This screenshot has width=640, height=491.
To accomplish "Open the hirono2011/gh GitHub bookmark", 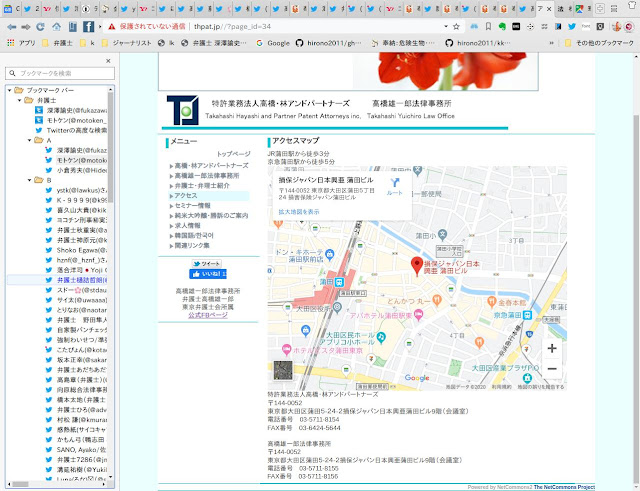I will coord(329,43).
